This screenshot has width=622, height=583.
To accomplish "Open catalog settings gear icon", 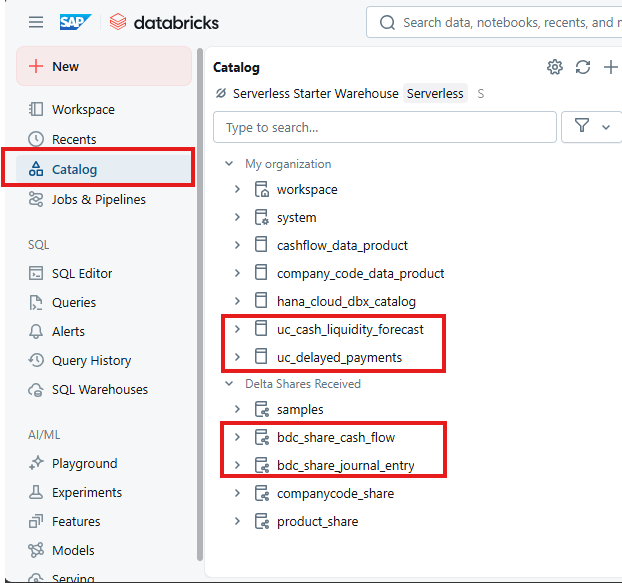I will tap(555, 67).
